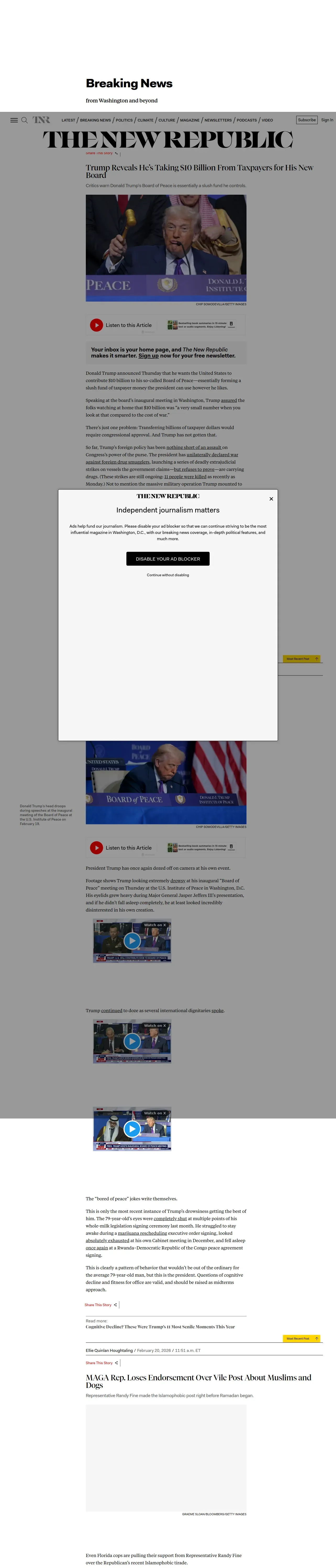Close the ad blocker popup
336x1568 pixels.
271,499
